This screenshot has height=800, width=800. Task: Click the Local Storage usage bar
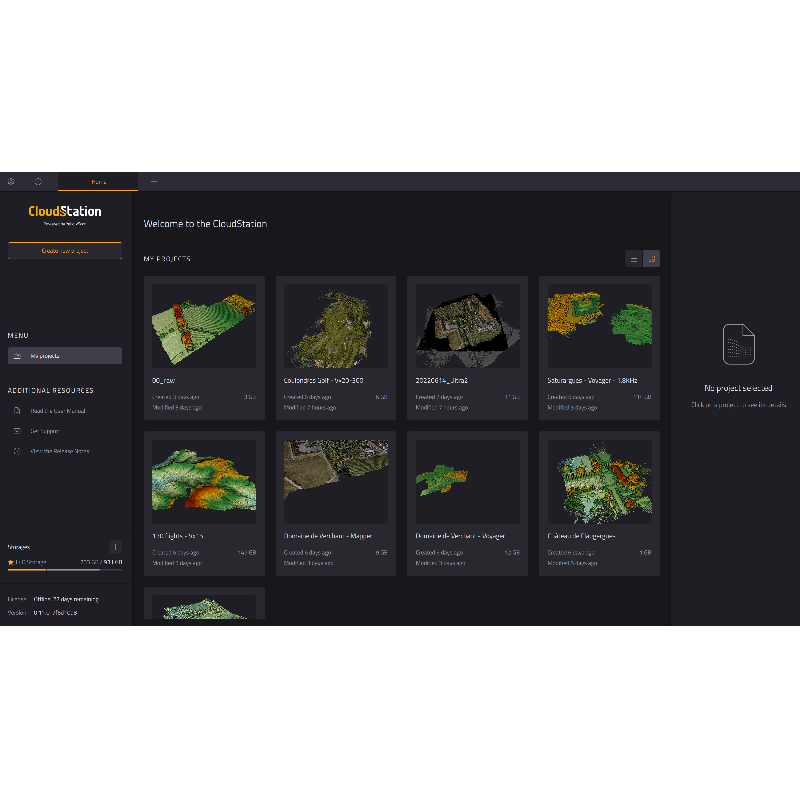coord(64,572)
